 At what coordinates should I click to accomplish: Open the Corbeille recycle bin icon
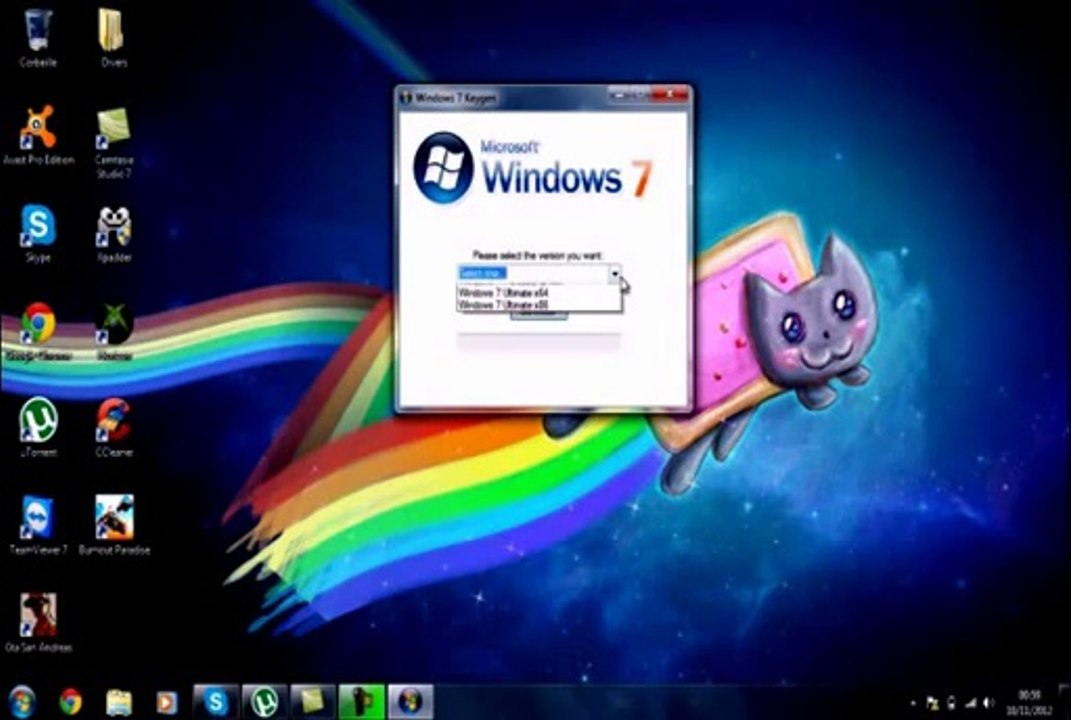(38, 38)
